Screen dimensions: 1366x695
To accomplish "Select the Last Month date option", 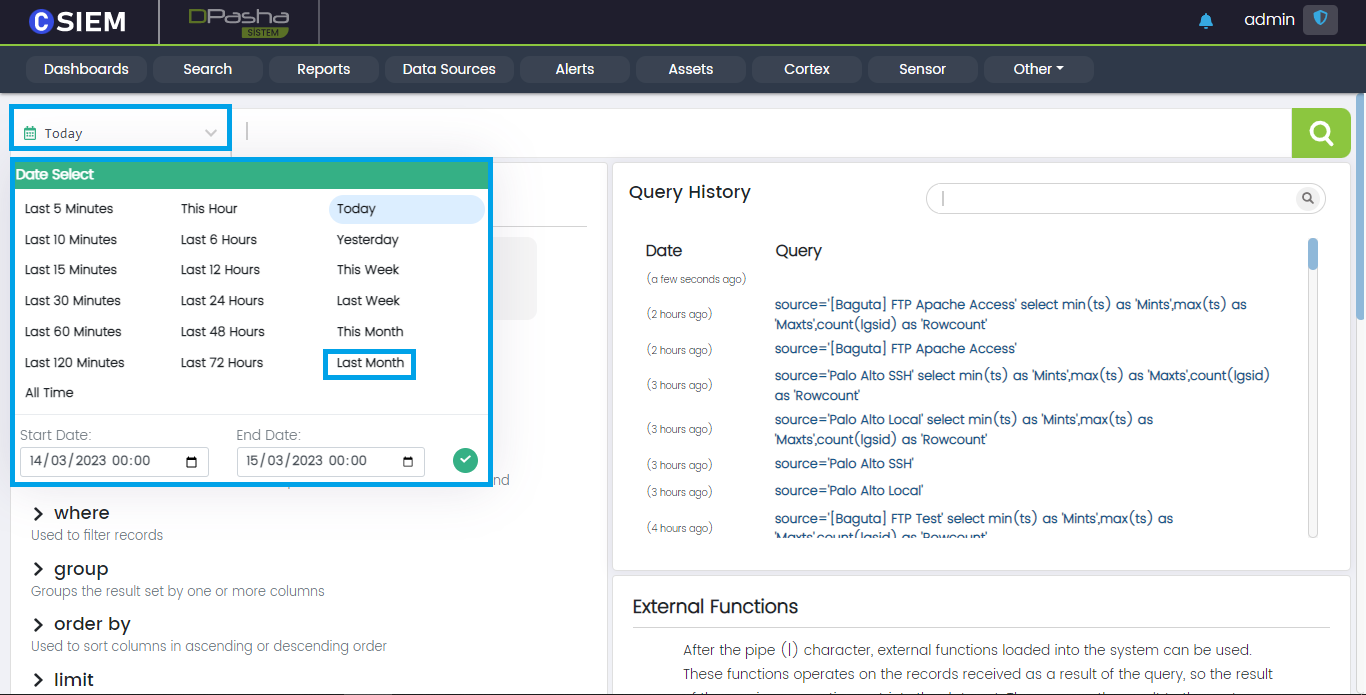I will 370,363.
